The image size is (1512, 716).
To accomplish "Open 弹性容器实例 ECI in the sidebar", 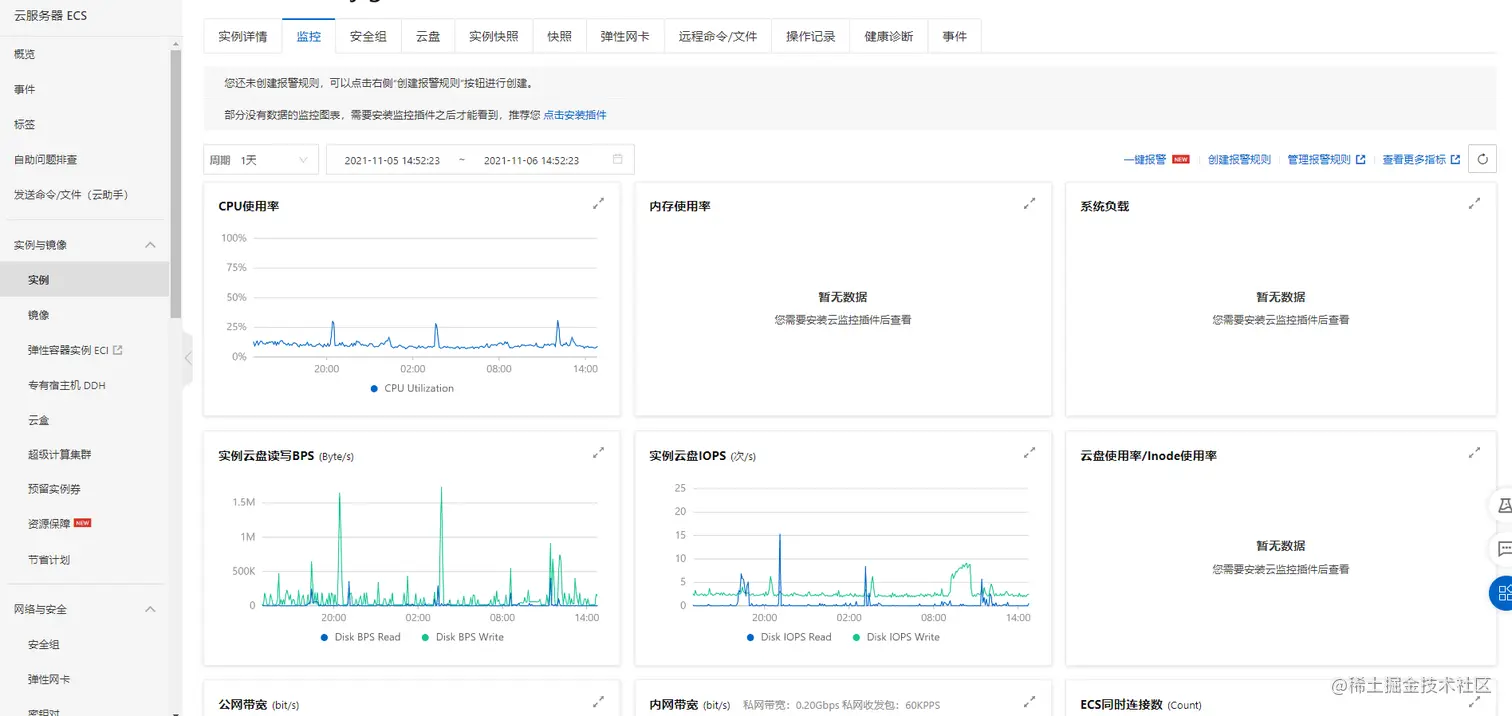I will pyautogui.click(x=68, y=350).
